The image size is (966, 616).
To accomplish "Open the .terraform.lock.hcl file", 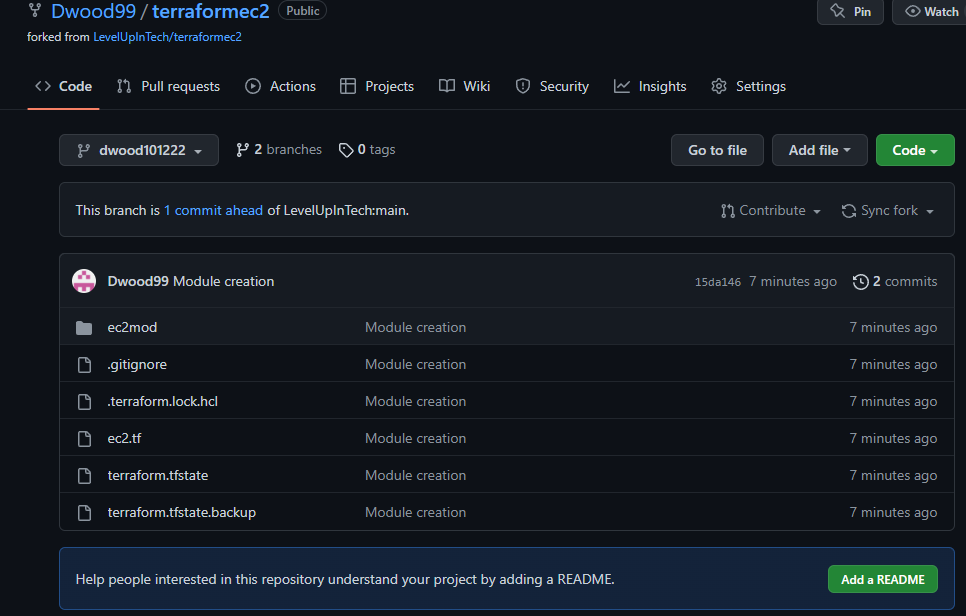I will (163, 402).
